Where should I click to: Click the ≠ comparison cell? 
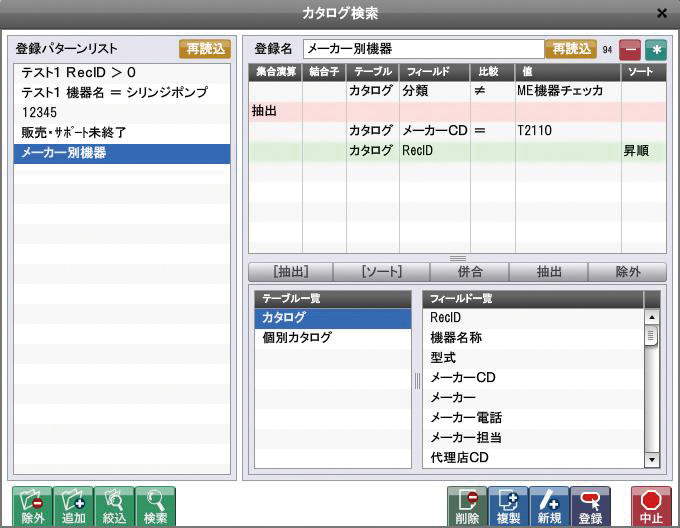[493, 91]
